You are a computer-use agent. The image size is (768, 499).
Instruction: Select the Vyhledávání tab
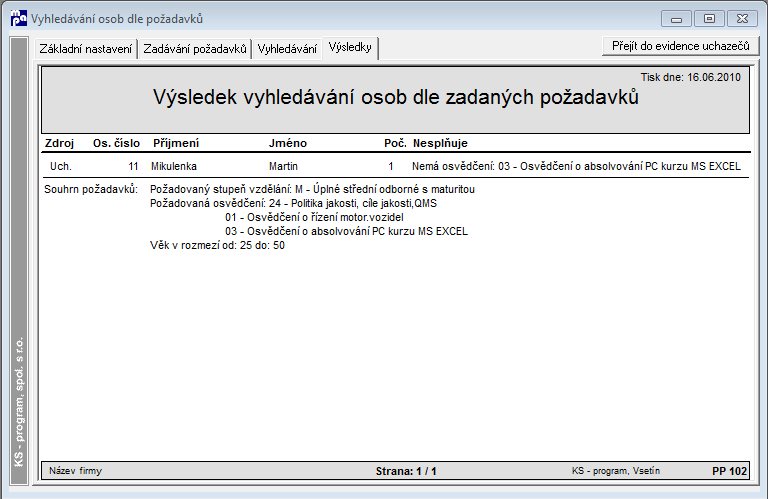[287, 49]
